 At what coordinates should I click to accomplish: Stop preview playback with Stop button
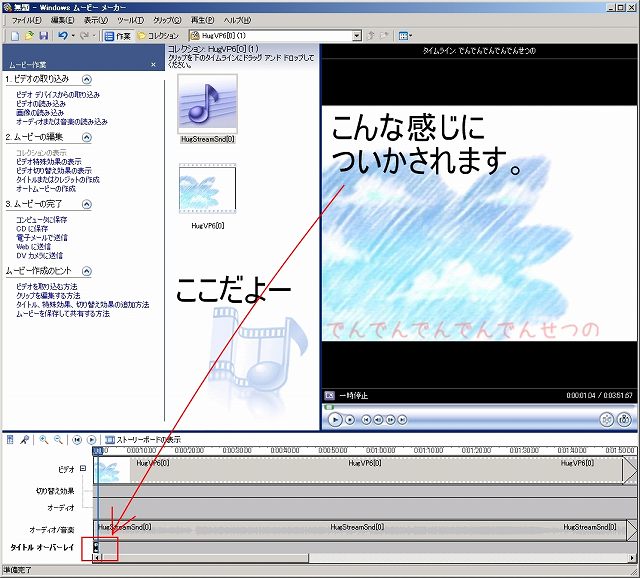pos(350,420)
